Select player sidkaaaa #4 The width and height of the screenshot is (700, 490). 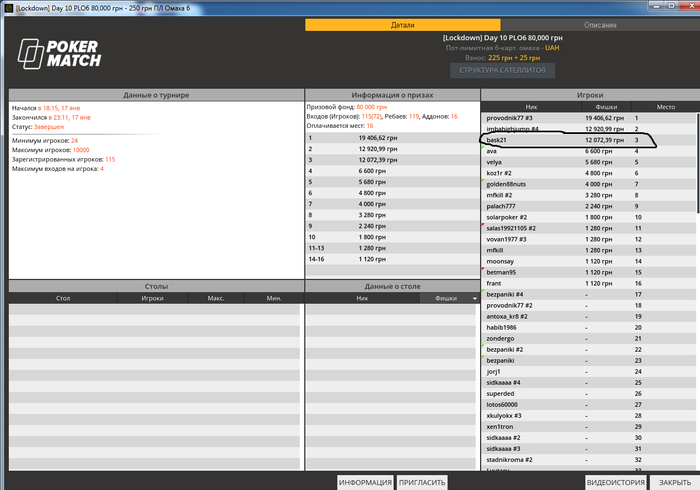pos(588,382)
